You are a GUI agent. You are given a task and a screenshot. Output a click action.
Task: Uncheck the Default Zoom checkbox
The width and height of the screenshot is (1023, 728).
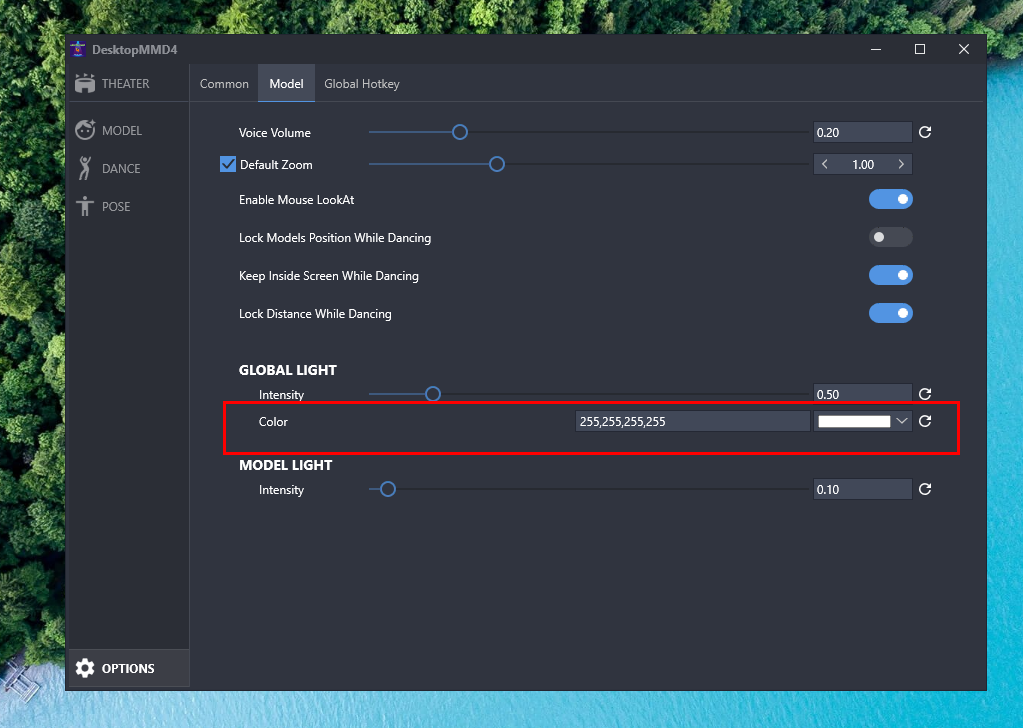pos(228,164)
